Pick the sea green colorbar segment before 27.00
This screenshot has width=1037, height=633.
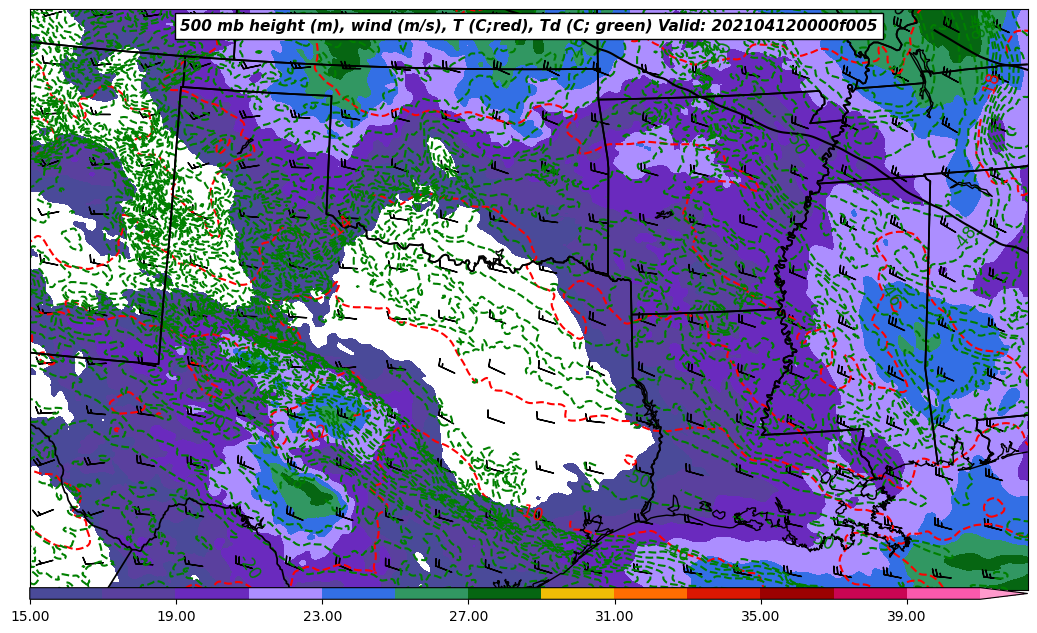click(432, 593)
